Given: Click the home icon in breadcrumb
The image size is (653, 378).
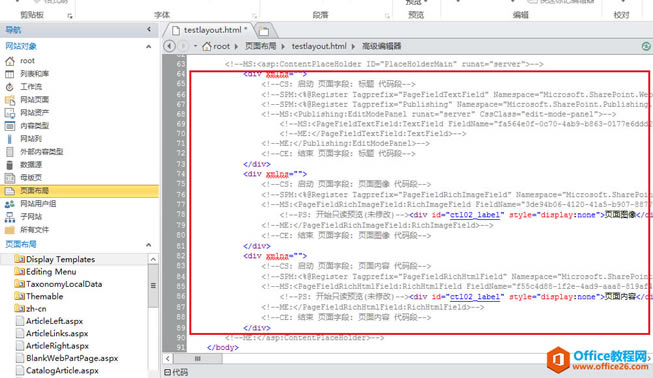Looking at the screenshot, I should (x=207, y=46).
